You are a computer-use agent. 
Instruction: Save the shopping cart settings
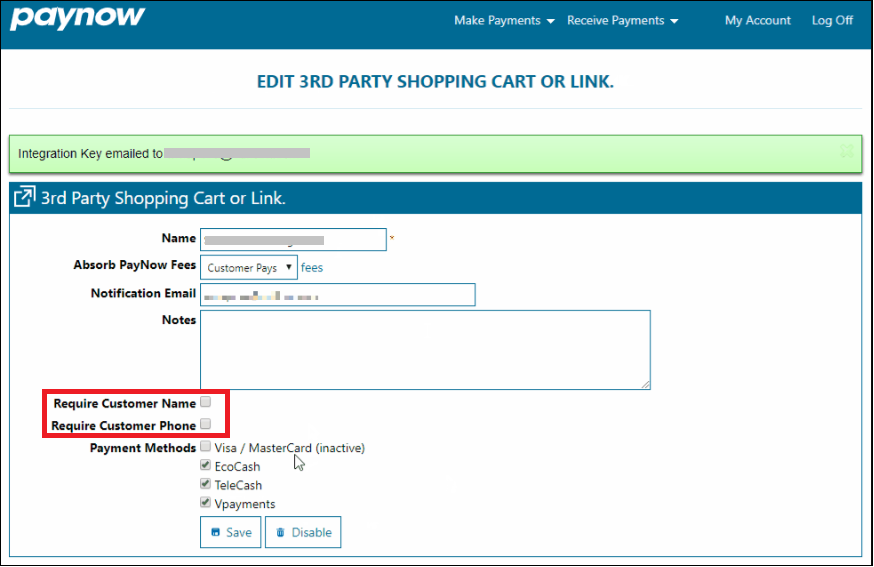[x=231, y=532]
